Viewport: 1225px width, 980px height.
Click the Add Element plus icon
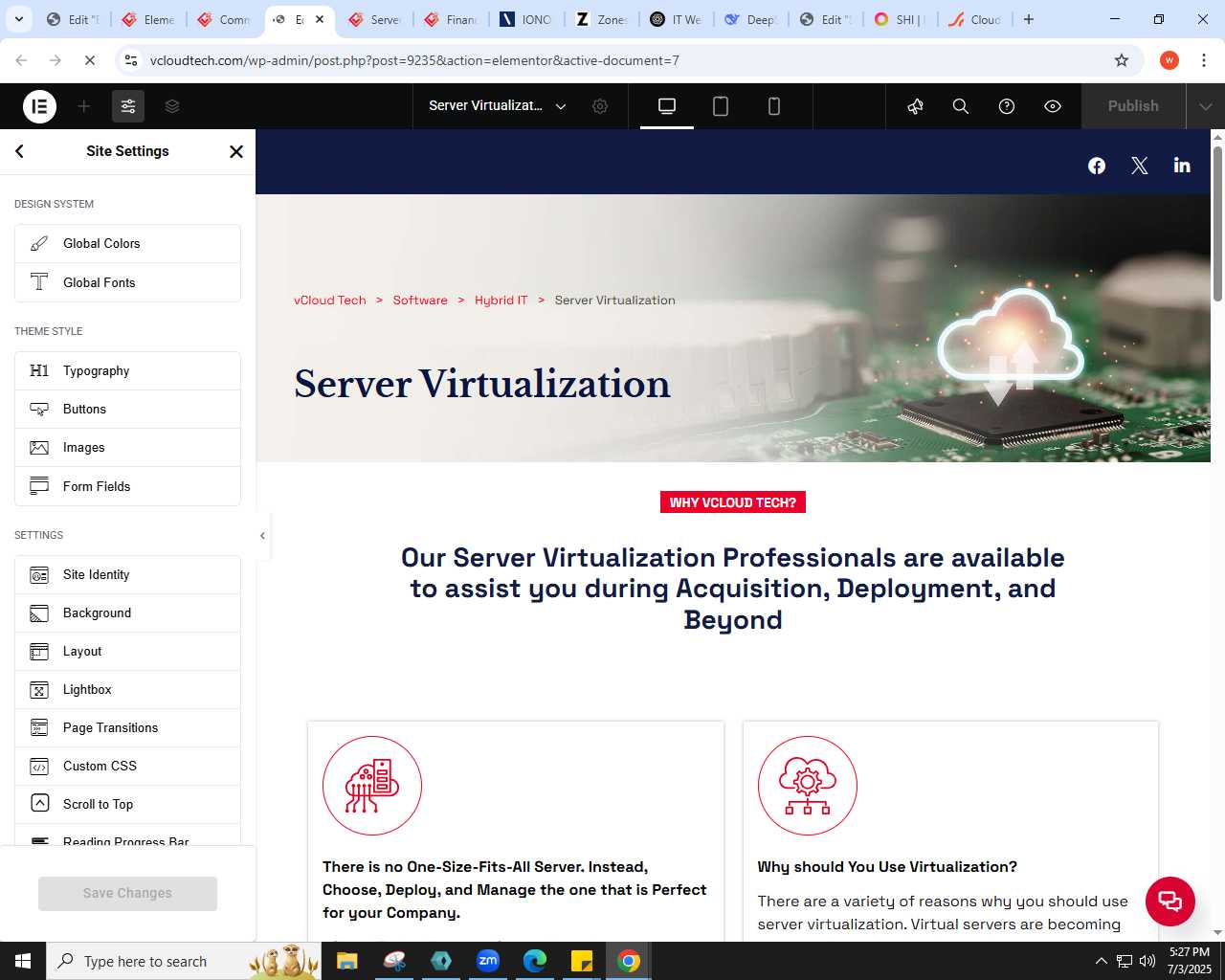tap(84, 106)
